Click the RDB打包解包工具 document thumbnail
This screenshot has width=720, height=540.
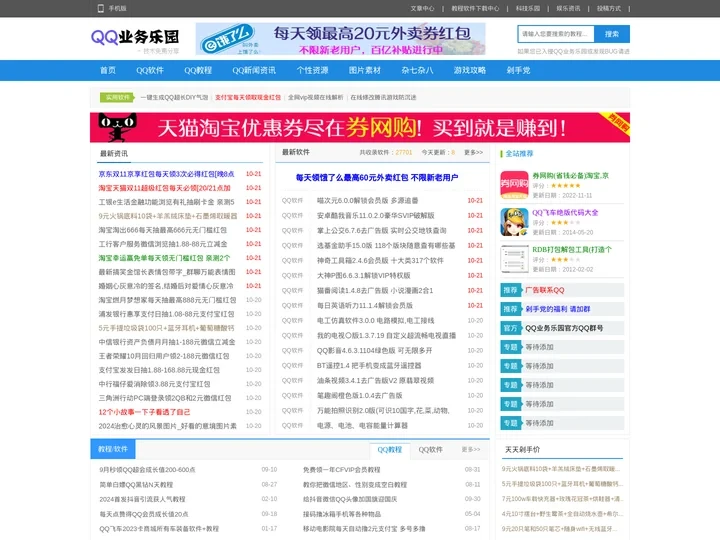click(x=514, y=259)
